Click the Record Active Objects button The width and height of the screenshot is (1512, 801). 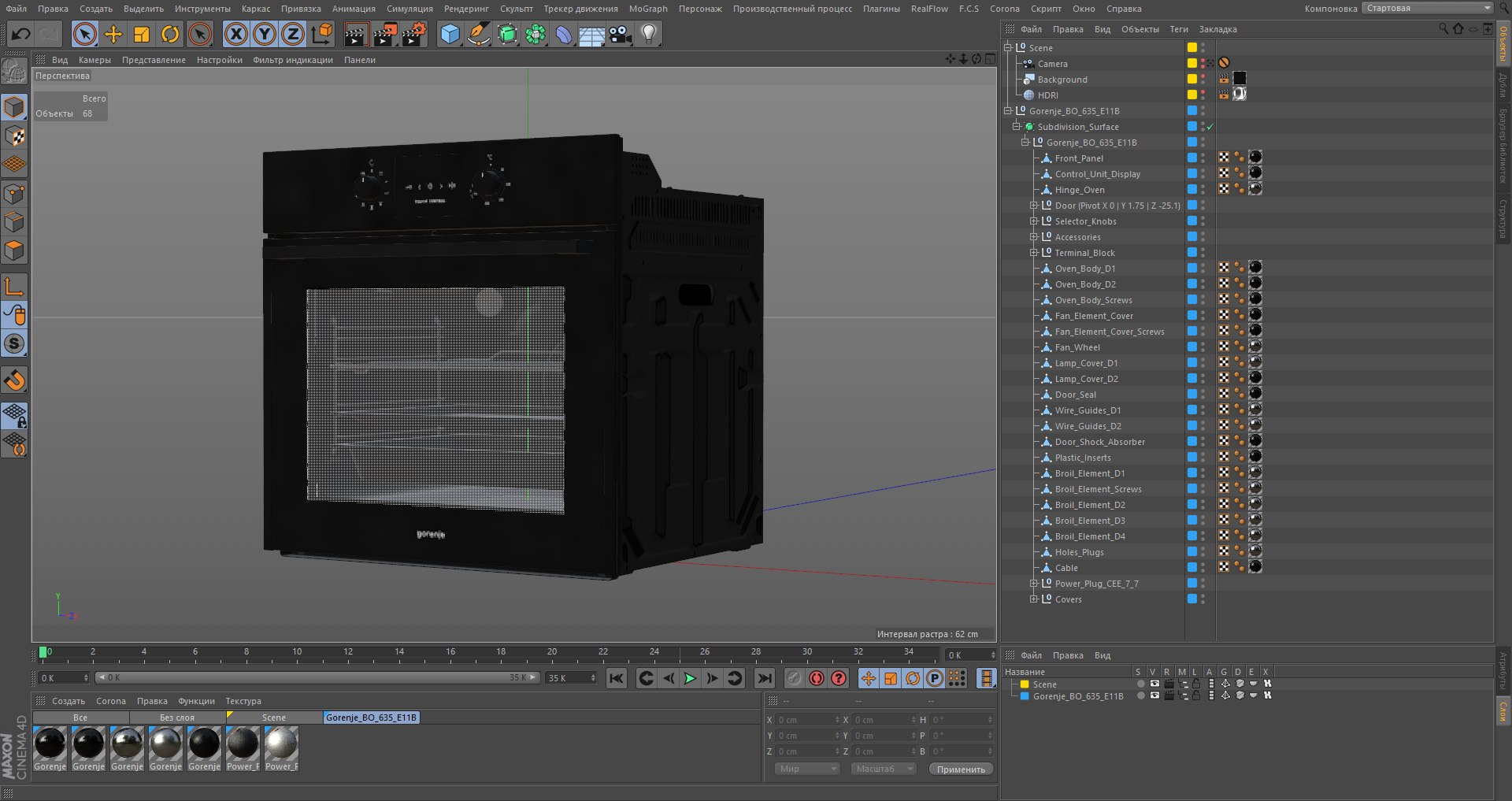pyautogui.click(x=795, y=678)
